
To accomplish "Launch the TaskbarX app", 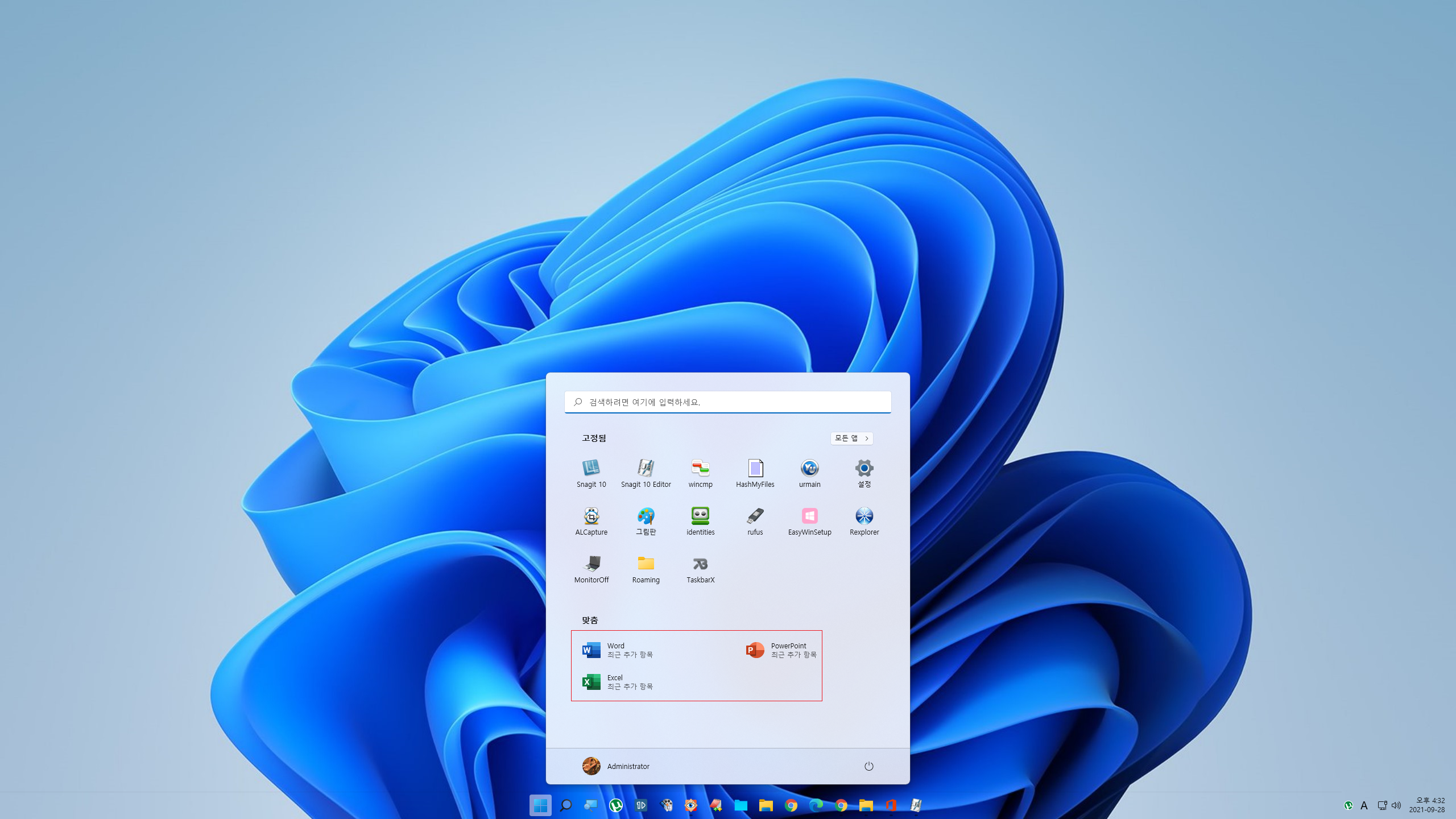I will (700, 568).
